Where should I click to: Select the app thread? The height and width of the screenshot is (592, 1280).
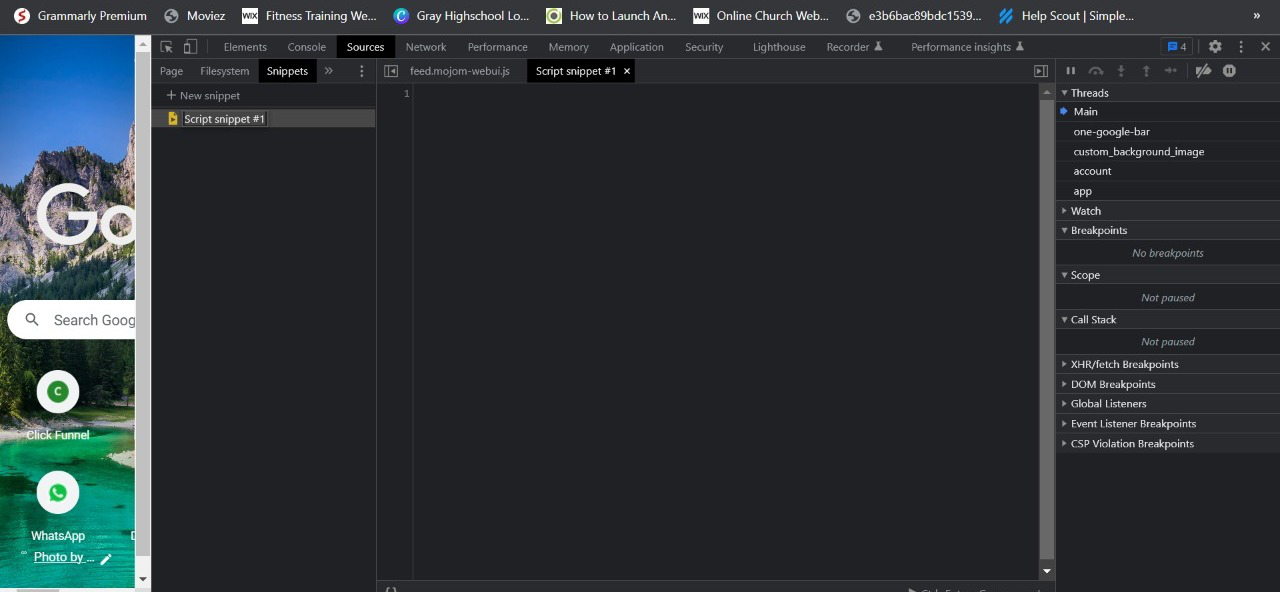tap(1168, 191)
